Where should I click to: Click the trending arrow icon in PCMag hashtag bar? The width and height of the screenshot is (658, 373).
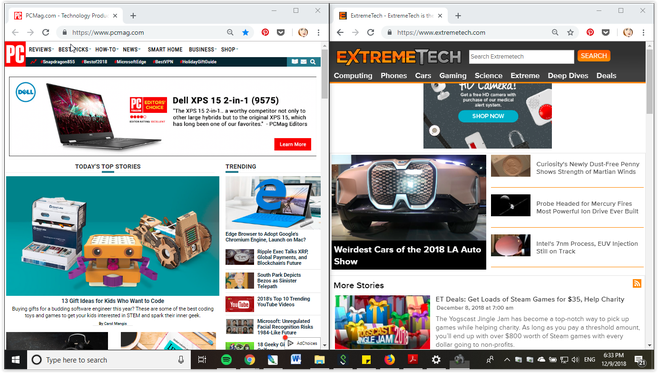point(34,62)
